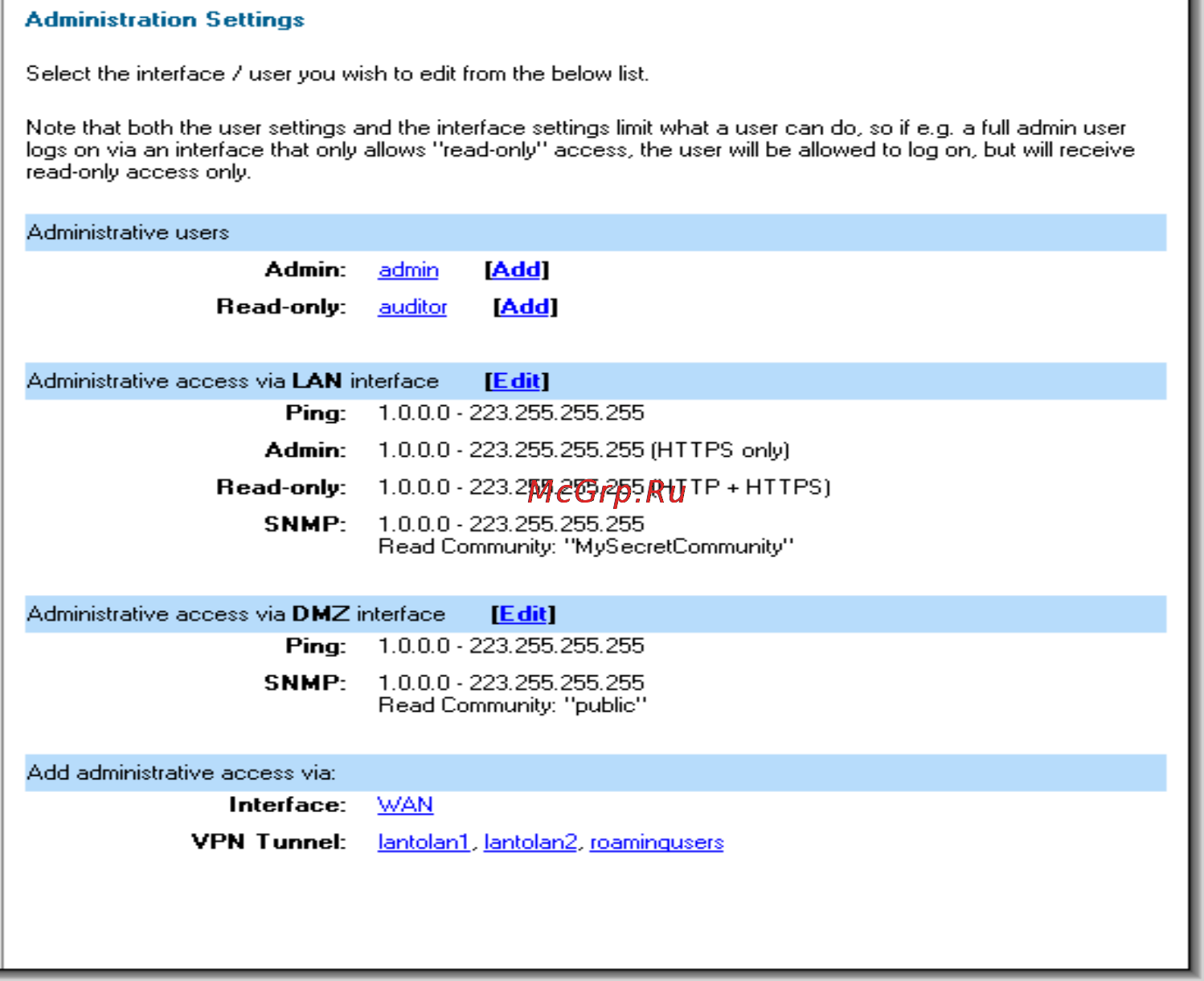Click the LAN SNMP label
The image size is (1204, 981).
pyautogui.click(x=305, y=524)
